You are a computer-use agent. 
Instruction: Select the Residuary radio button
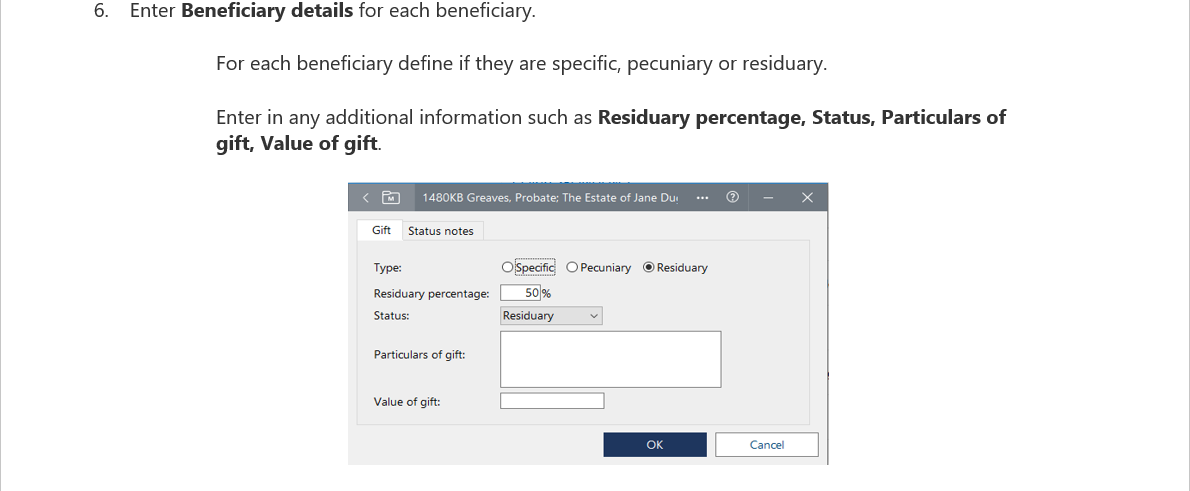pos(649,268)
